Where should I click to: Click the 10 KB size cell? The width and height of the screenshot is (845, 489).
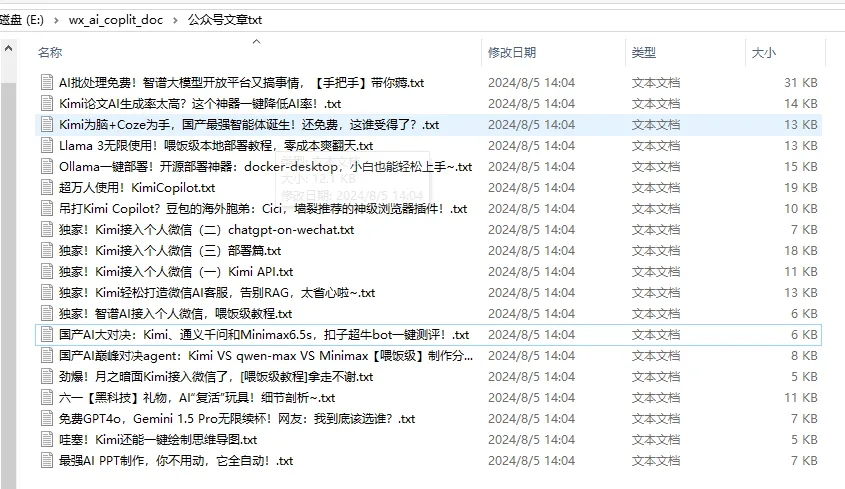(x=801, y=209)
